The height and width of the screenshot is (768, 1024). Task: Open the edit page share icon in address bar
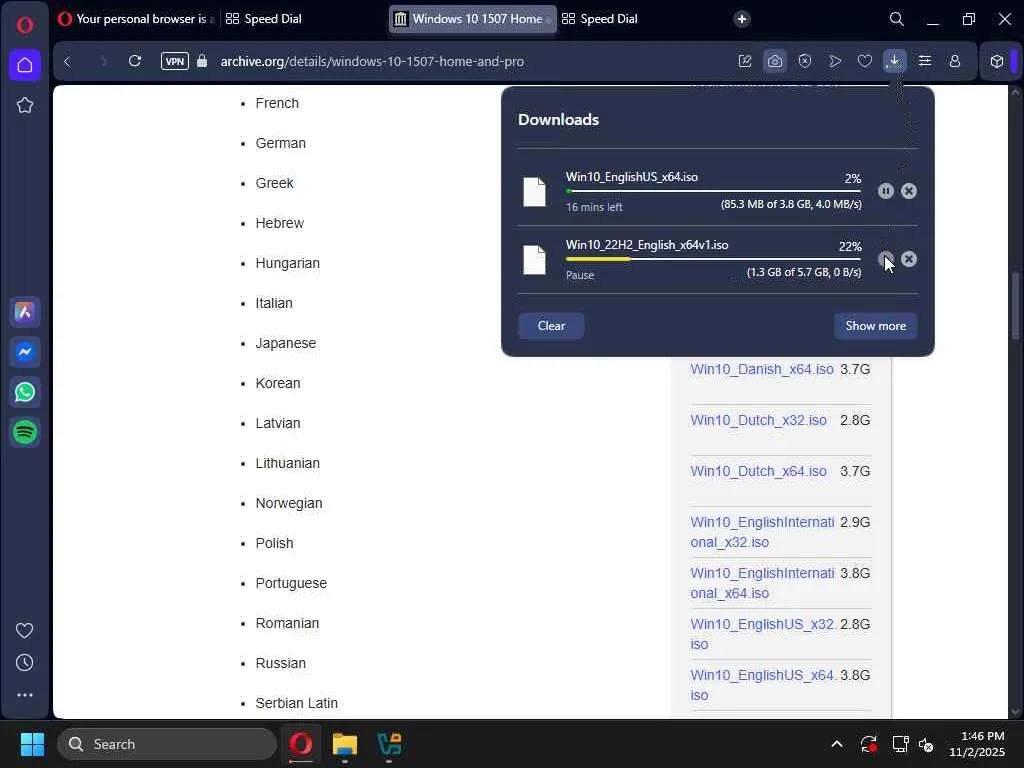[745, 61]
